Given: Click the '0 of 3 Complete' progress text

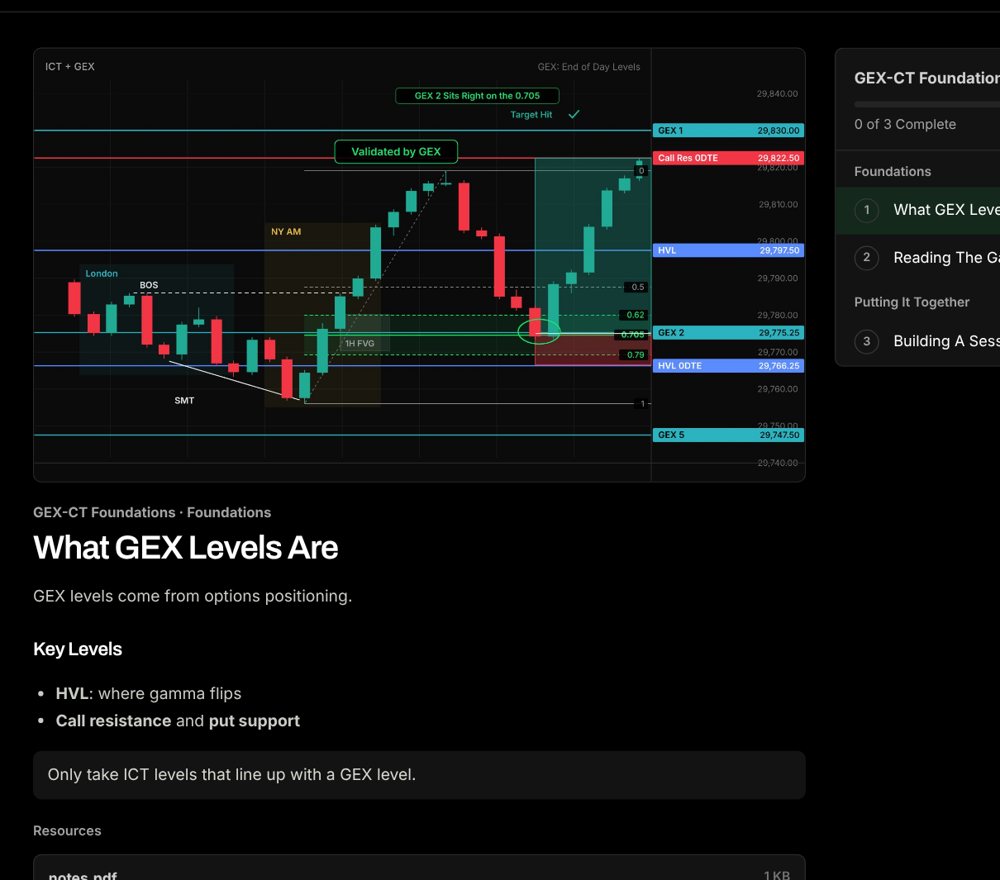Looking at the screenshot, I should [x=905, y=124].
